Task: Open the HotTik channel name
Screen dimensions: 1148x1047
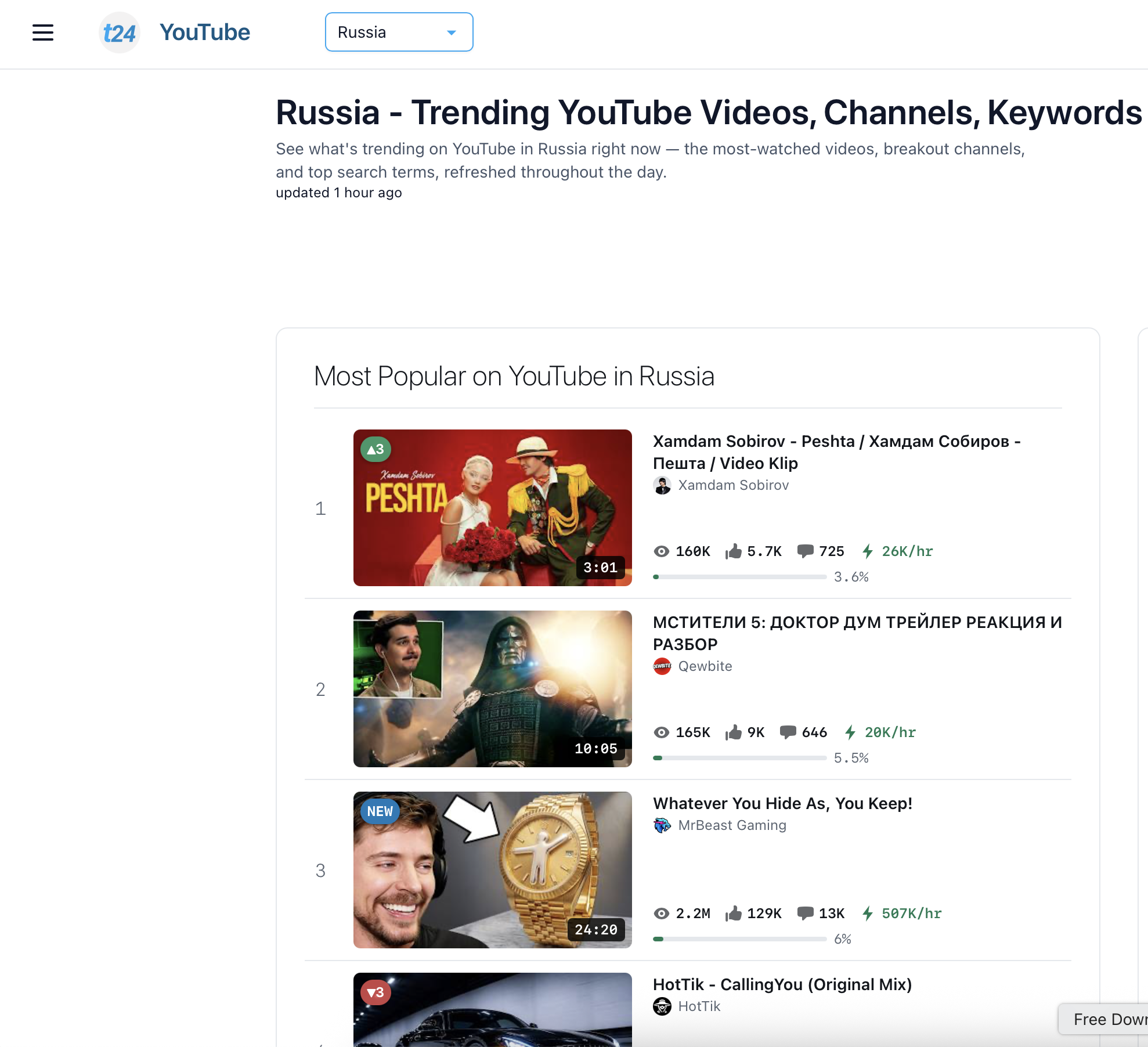Action: pos(699,1006)
